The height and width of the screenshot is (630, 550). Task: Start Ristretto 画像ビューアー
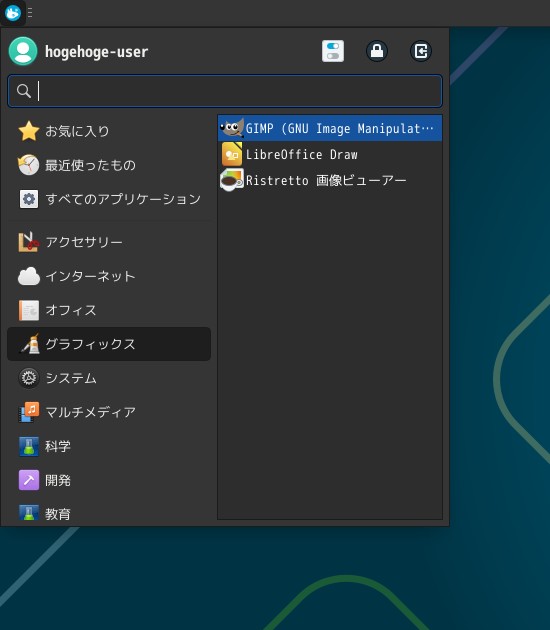(x=330, y=180)
